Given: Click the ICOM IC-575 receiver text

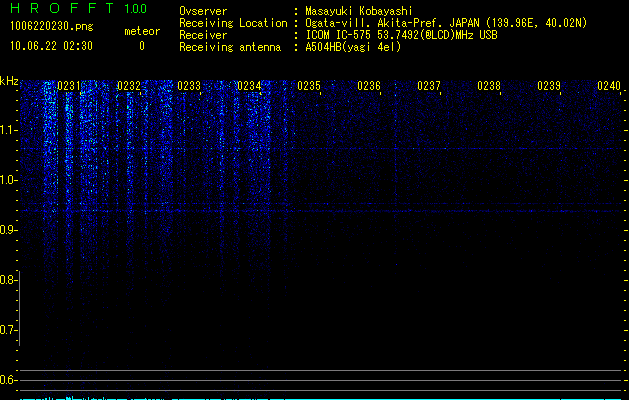Looking at the screenshot, I should point(401,35).
